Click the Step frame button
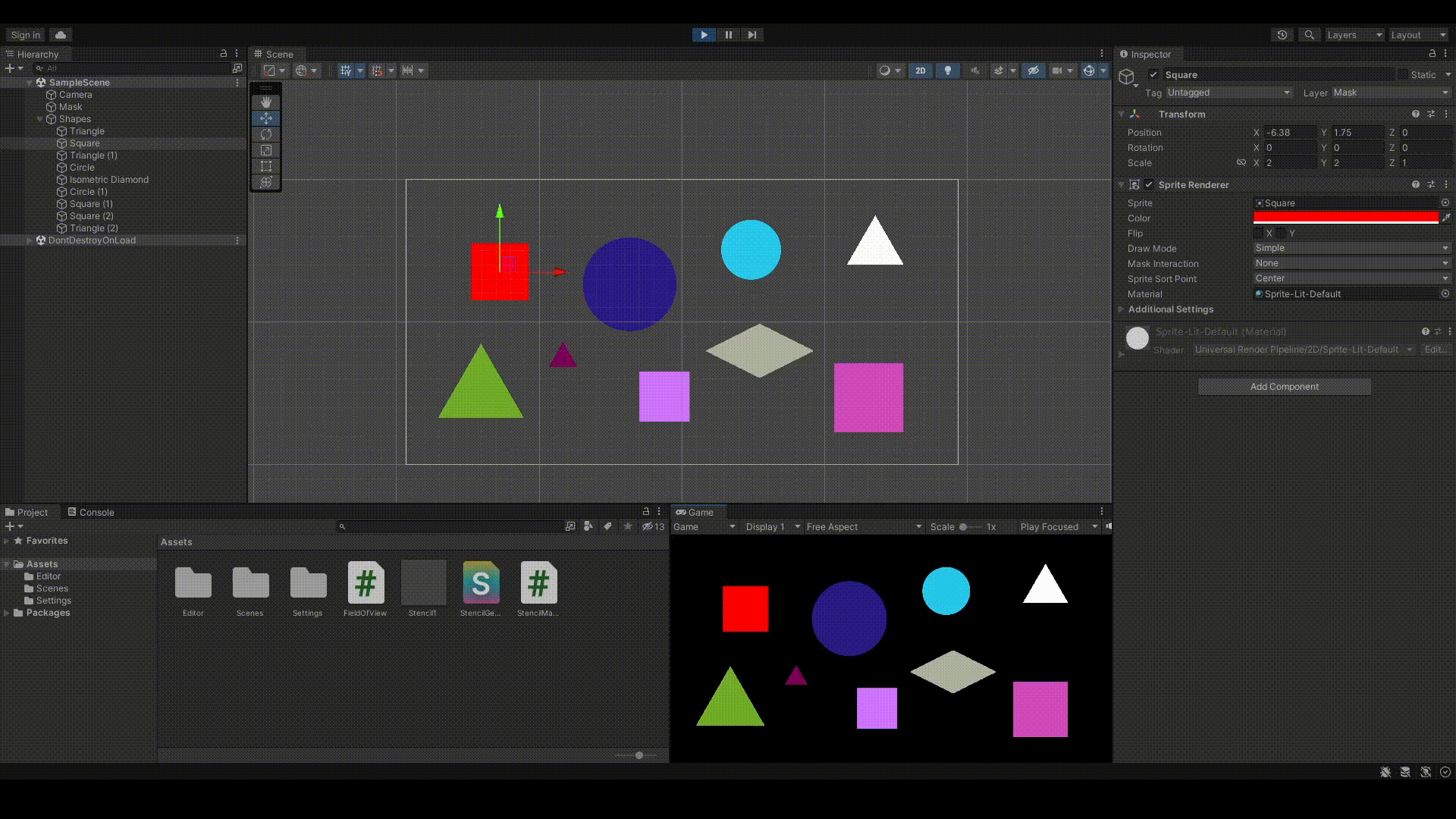 [752, 35]
